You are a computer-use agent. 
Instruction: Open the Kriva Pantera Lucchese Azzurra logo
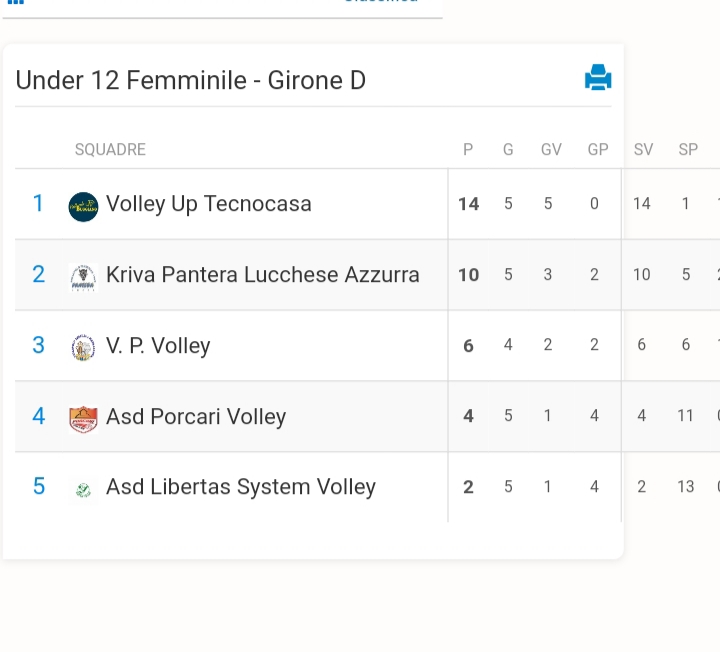(83, 277)
